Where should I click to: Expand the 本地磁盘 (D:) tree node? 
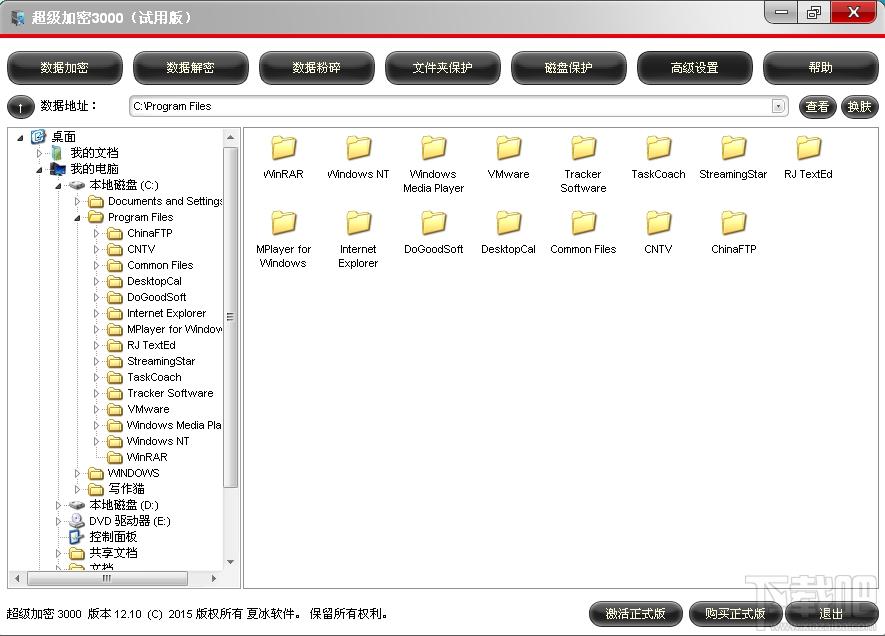pyautogui.click(x=58, y=505)
